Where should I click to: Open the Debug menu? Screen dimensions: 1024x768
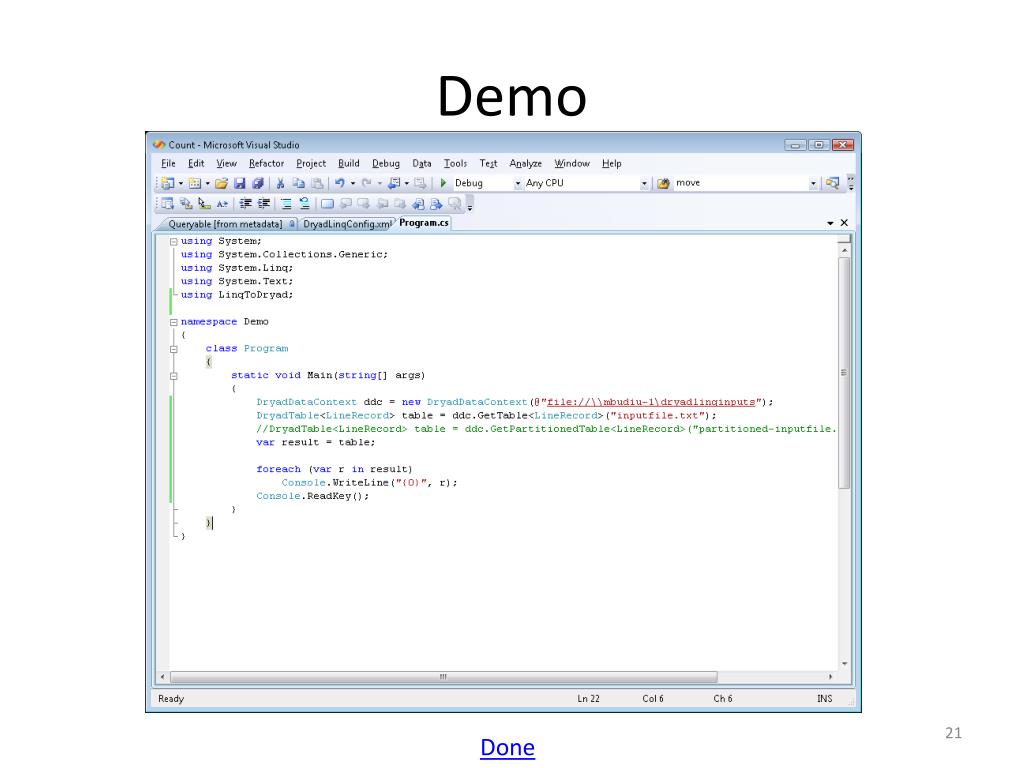(x=386, y=163)
